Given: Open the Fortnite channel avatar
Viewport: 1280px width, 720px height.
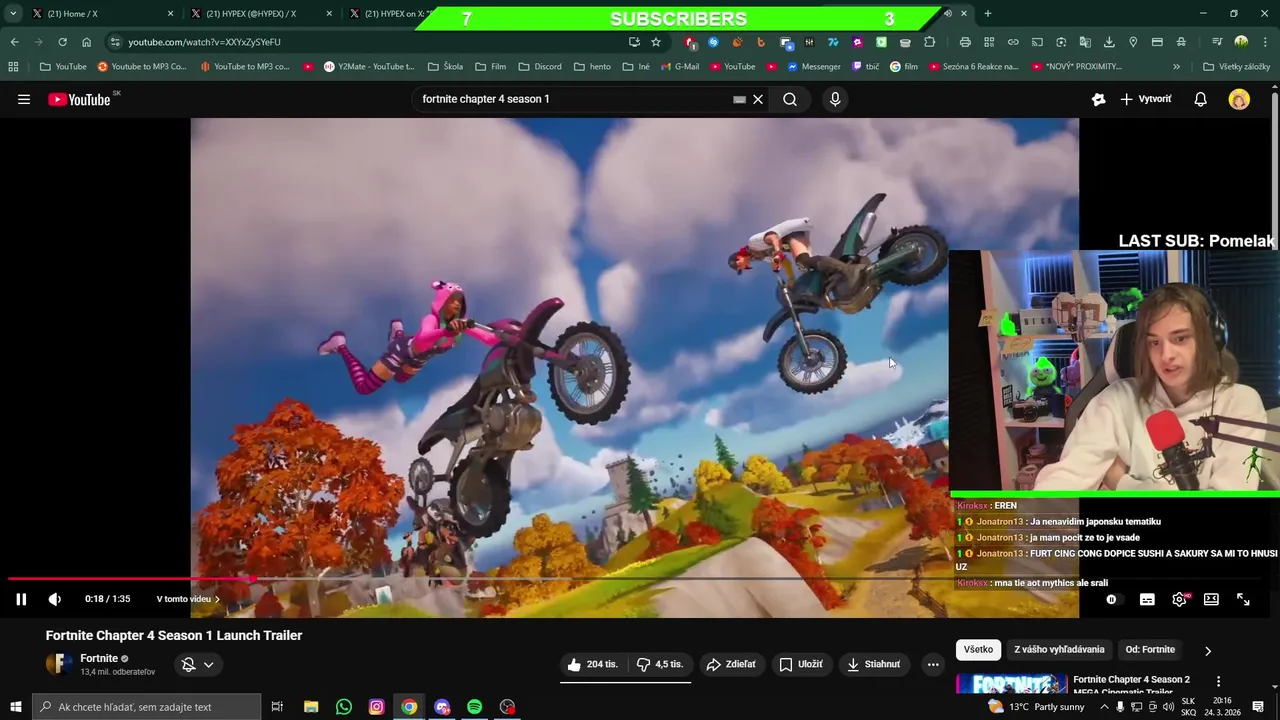Looking at the screenshot, I should (x=59, y=664).
